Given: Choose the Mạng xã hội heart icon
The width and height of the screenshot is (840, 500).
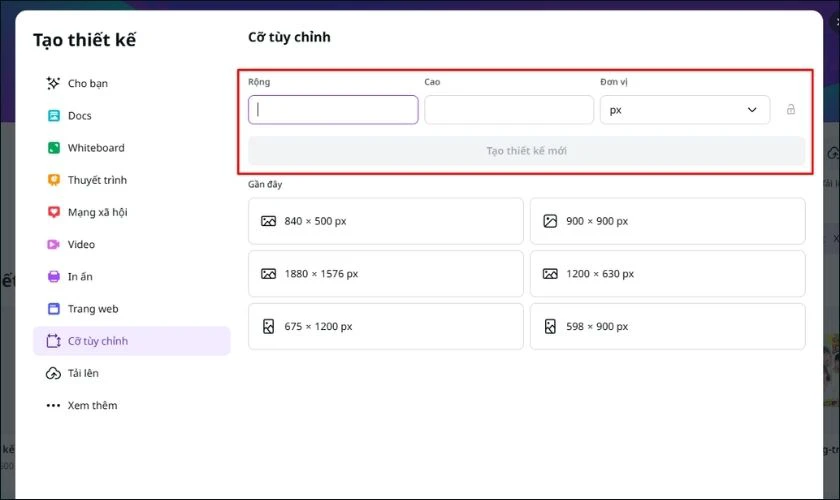Looking at the screenshot, I should click(54, 212).
